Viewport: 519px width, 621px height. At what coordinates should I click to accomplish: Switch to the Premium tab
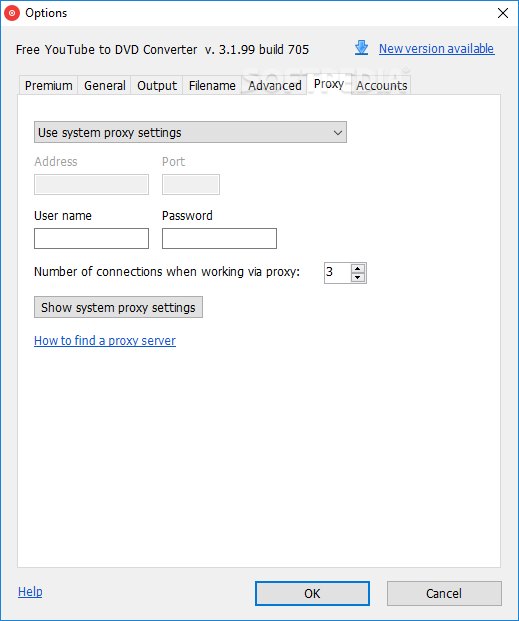click(x=48, y=85)
